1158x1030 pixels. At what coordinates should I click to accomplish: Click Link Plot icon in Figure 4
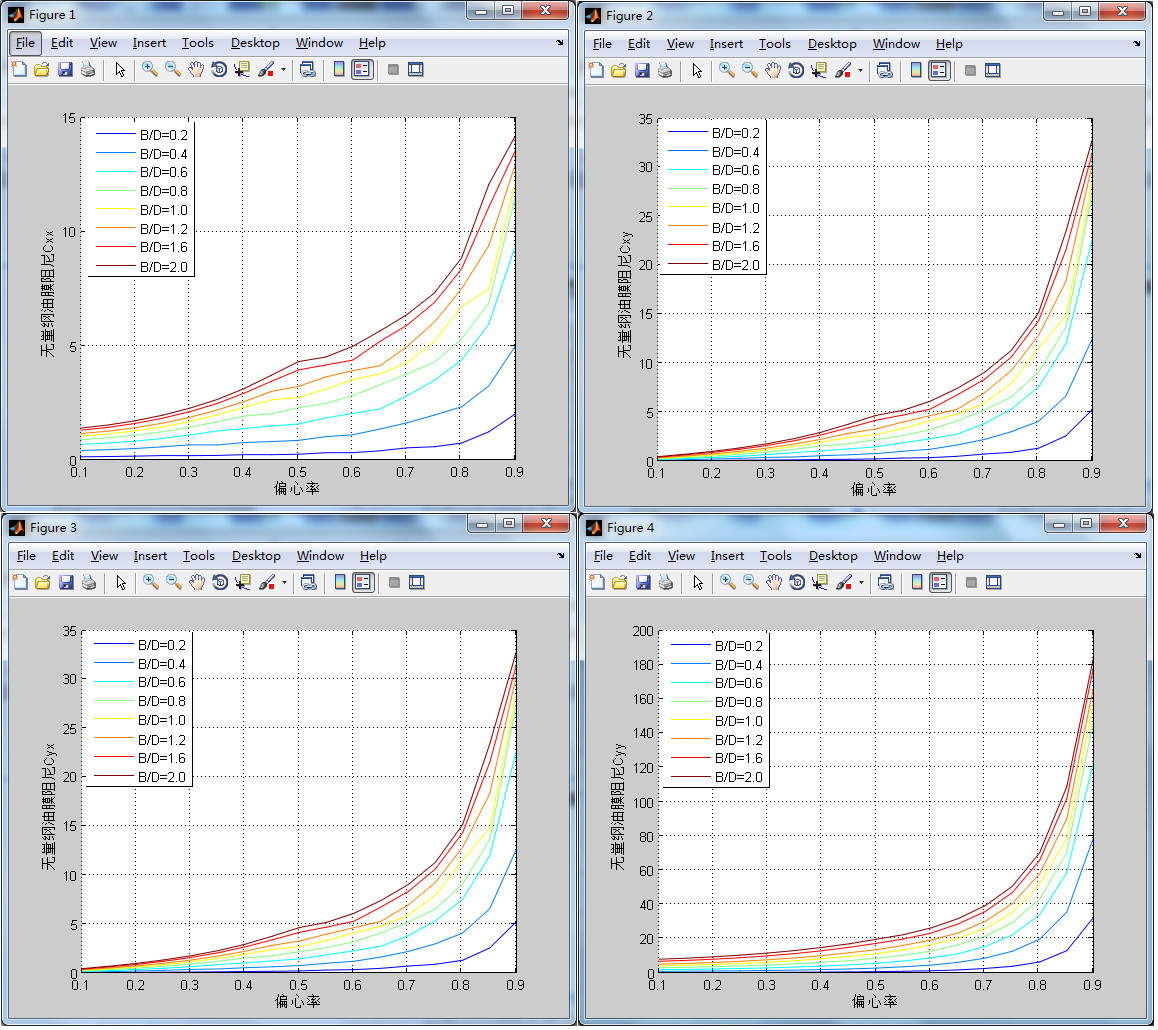point(885,582)
